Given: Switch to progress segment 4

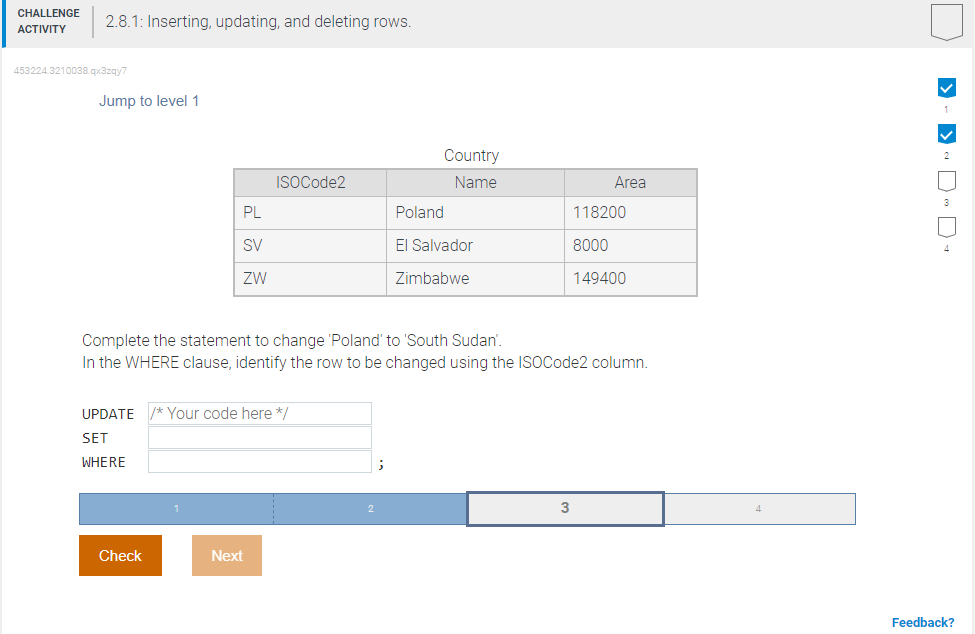Looking at the screenshot, I should (x=759, y=509).
